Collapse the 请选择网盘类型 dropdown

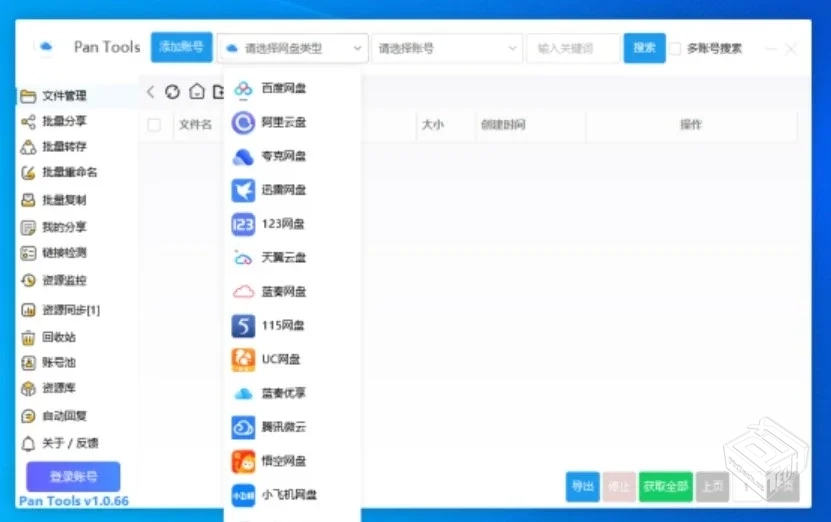pyautogui.click(x=293, y=48)
